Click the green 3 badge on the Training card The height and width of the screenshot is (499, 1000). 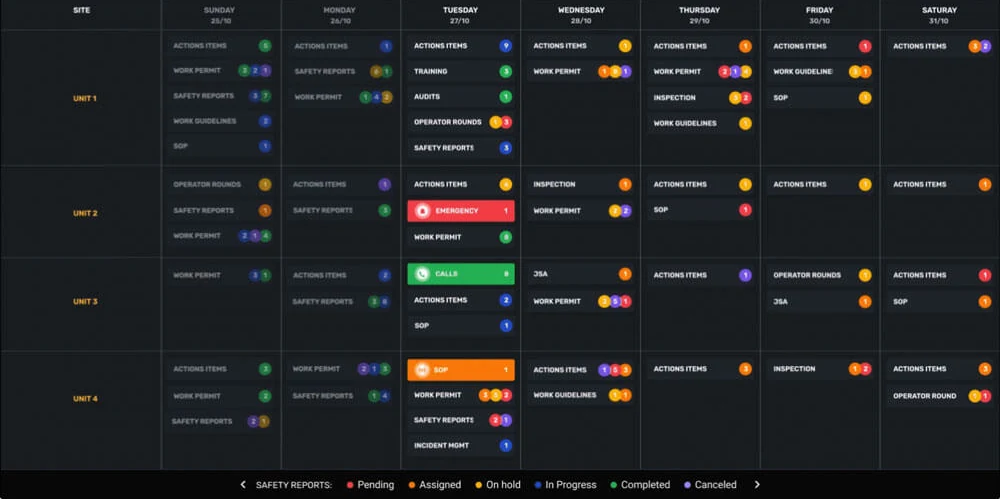[x=506, y=71]
